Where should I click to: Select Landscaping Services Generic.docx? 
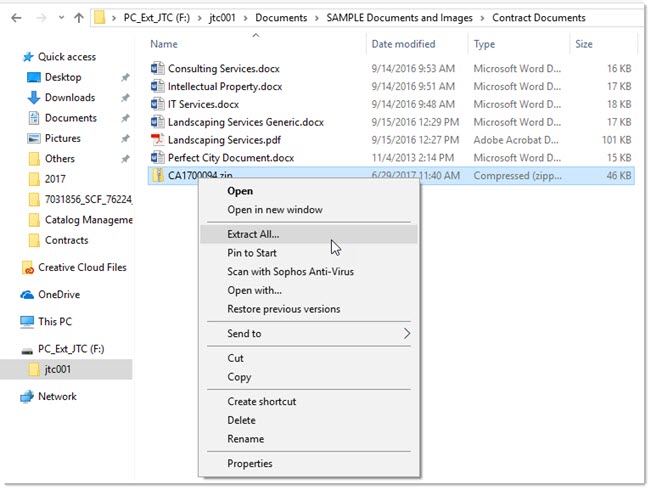point(246,122)
